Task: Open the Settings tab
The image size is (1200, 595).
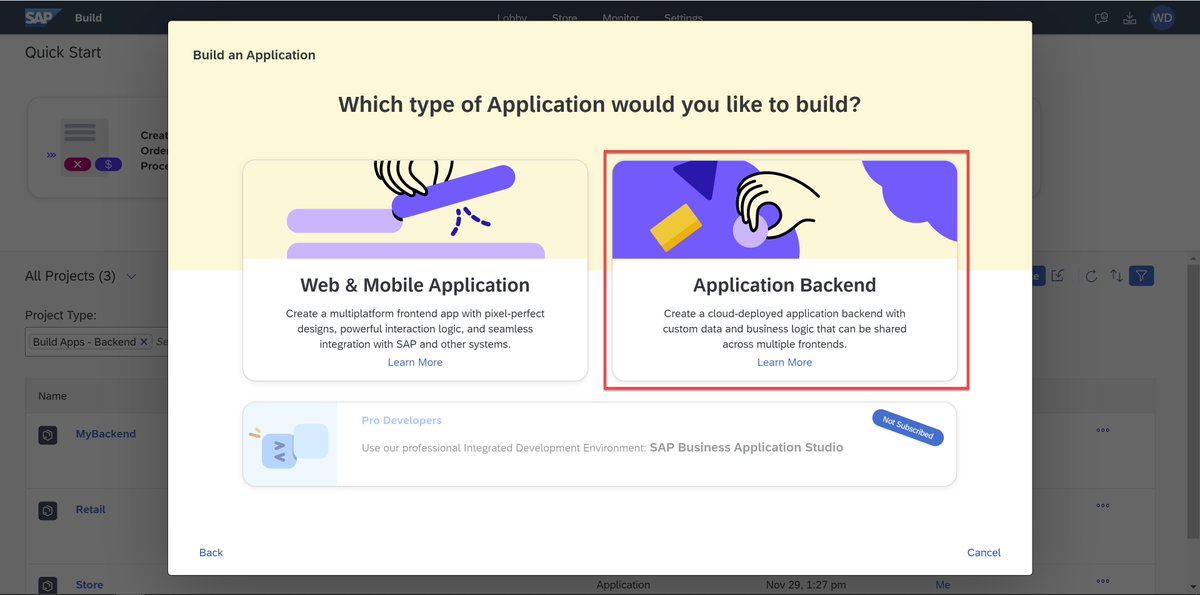Action: 683,18
